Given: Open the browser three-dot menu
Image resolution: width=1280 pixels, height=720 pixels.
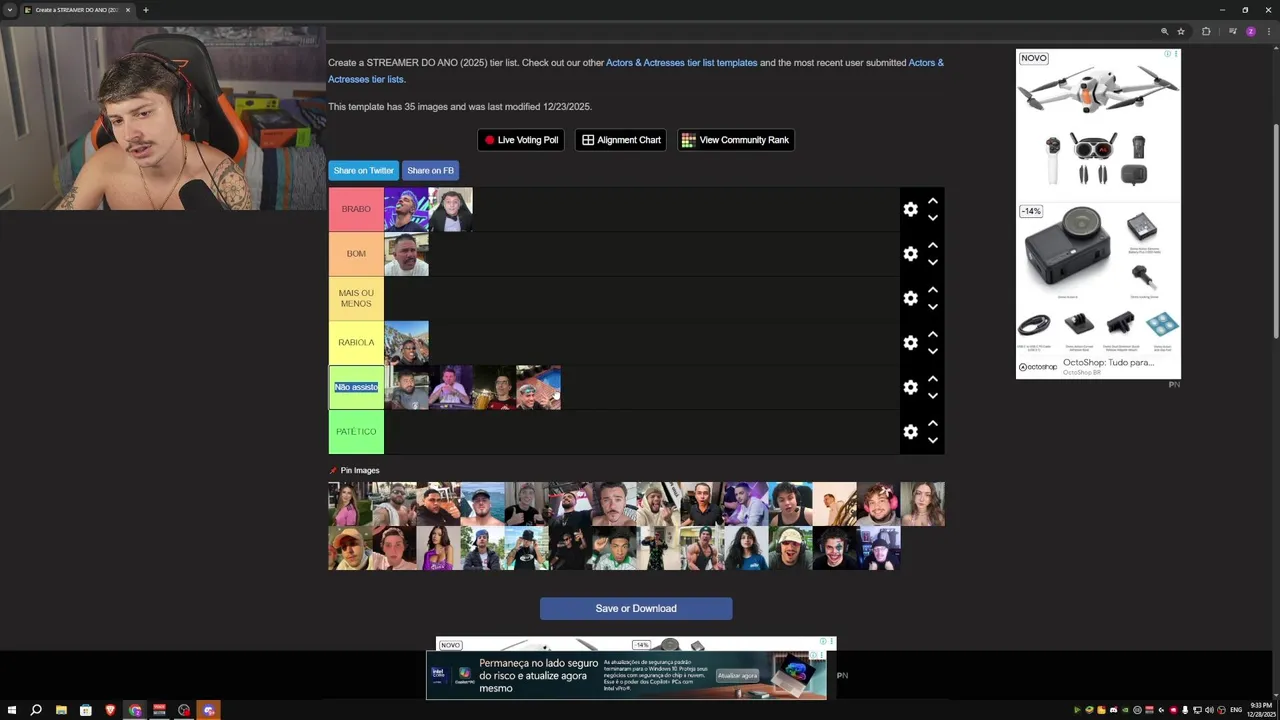Looking at the screenshot, I should [x=1268, y=31].
